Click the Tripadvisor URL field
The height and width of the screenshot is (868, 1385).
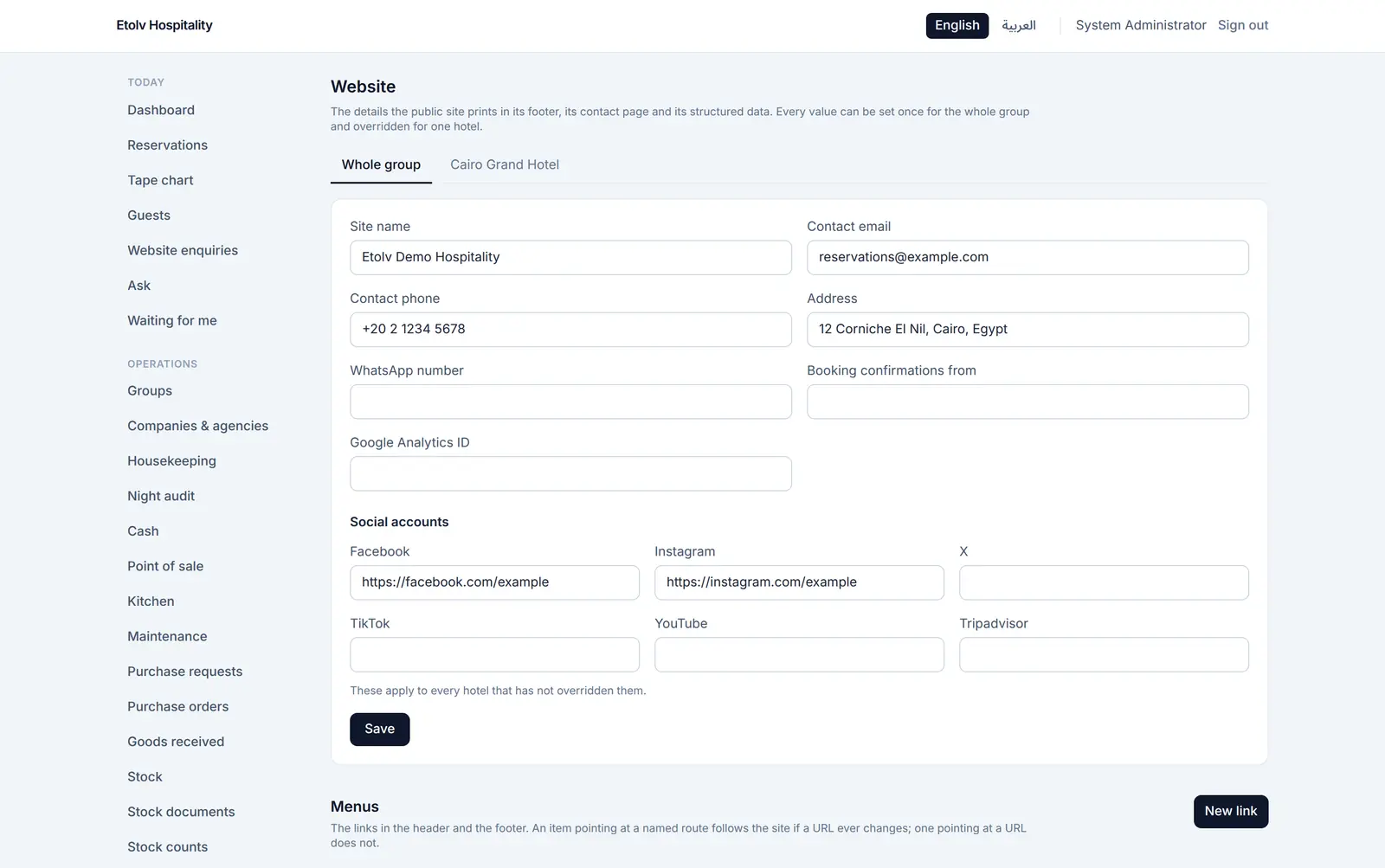coord(1104,654)
